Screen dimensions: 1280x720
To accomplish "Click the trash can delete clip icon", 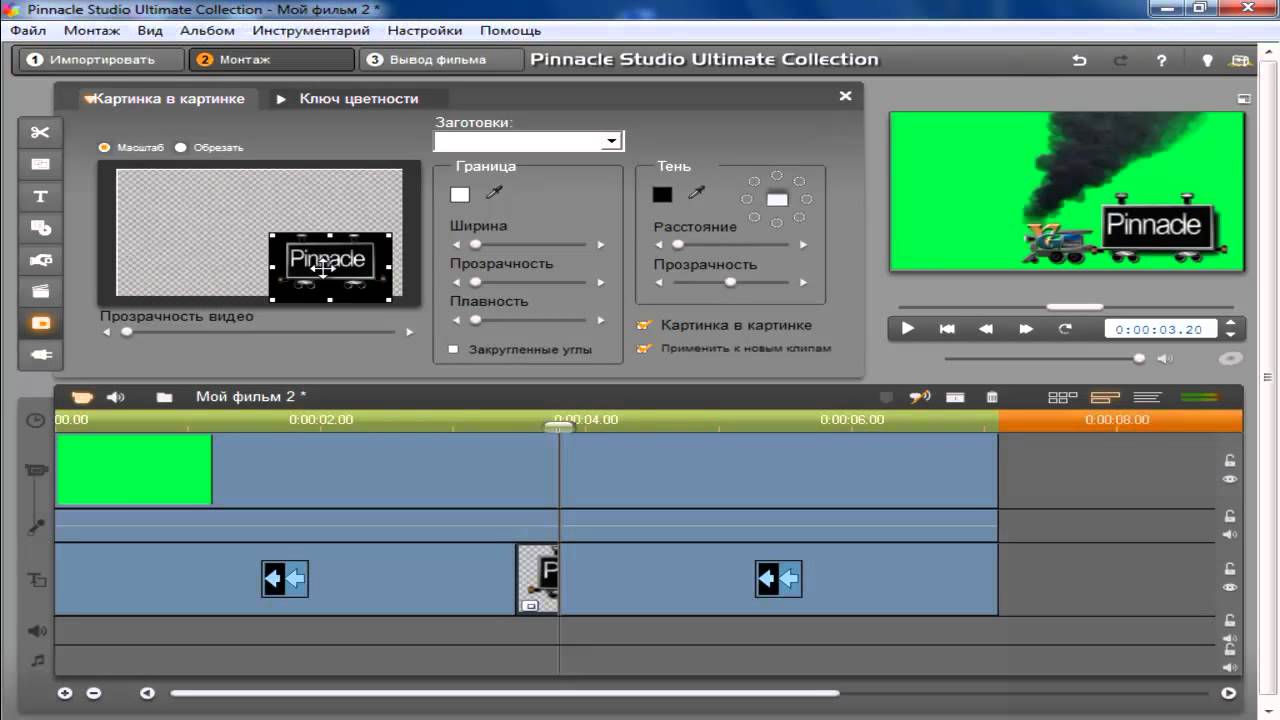I will click(x=992, y=397).
